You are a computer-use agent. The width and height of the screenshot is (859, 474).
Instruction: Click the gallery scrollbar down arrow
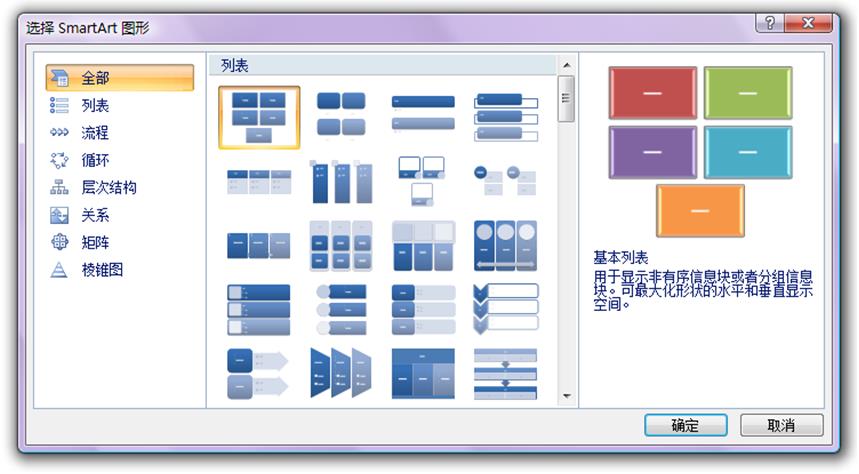click(x=567, y=396)
